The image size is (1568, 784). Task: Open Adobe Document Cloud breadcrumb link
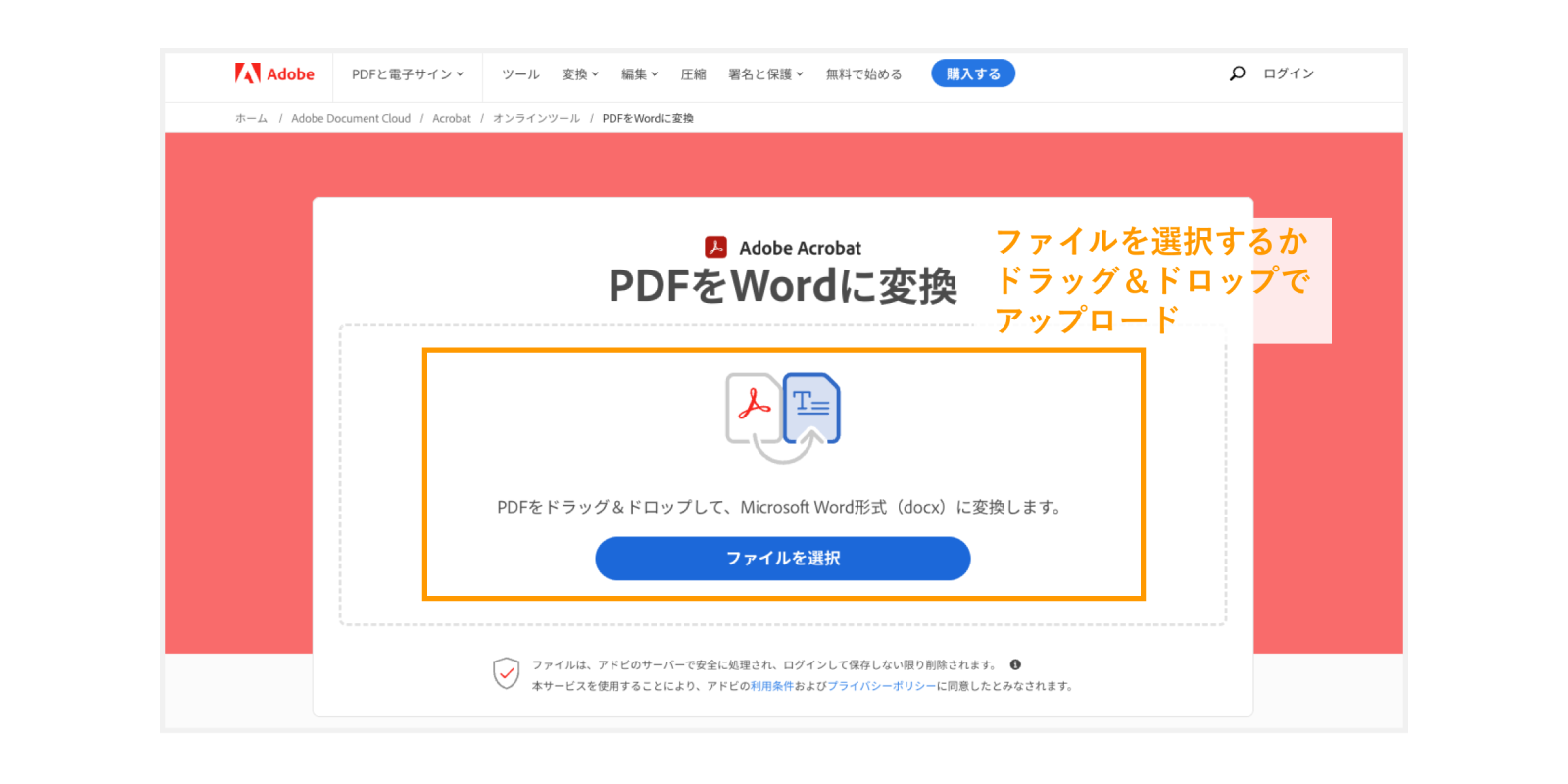(x=351, y=118)
